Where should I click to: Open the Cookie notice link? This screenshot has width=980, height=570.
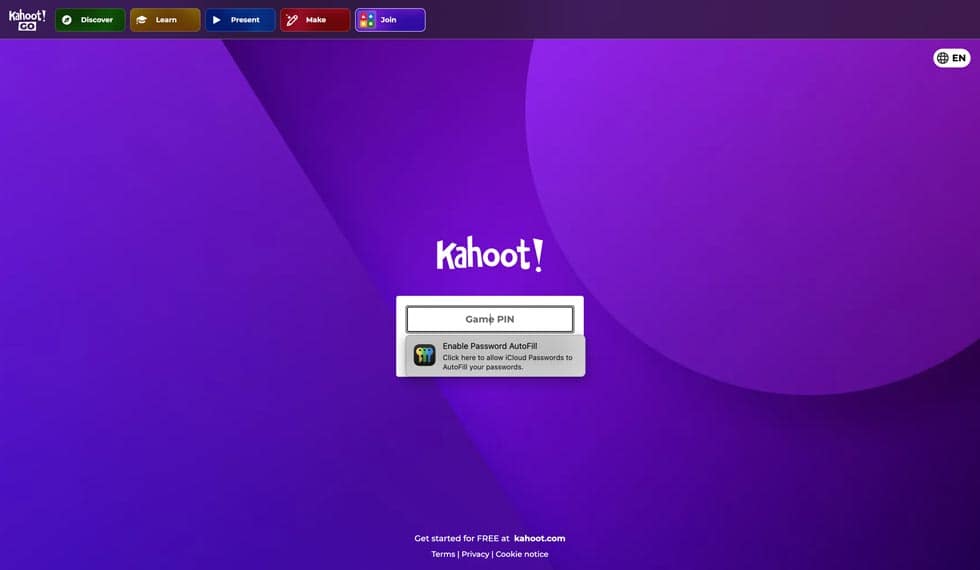[x=522, y=554]
